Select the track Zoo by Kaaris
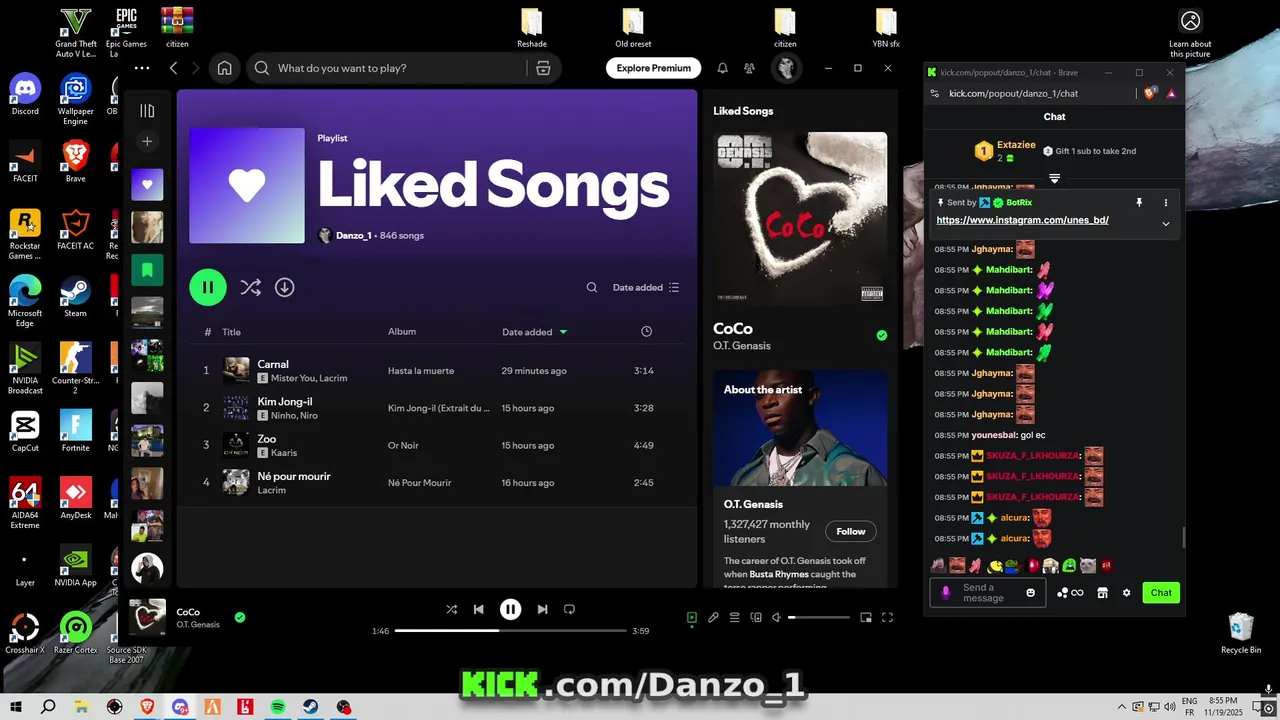 [x=437, y=445]
